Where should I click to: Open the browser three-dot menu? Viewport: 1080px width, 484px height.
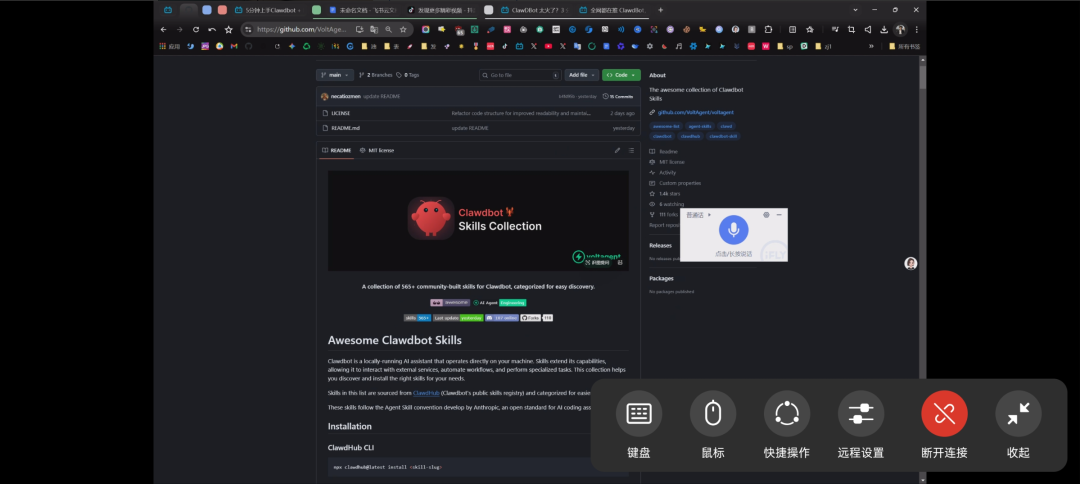[x=916, y=30]
